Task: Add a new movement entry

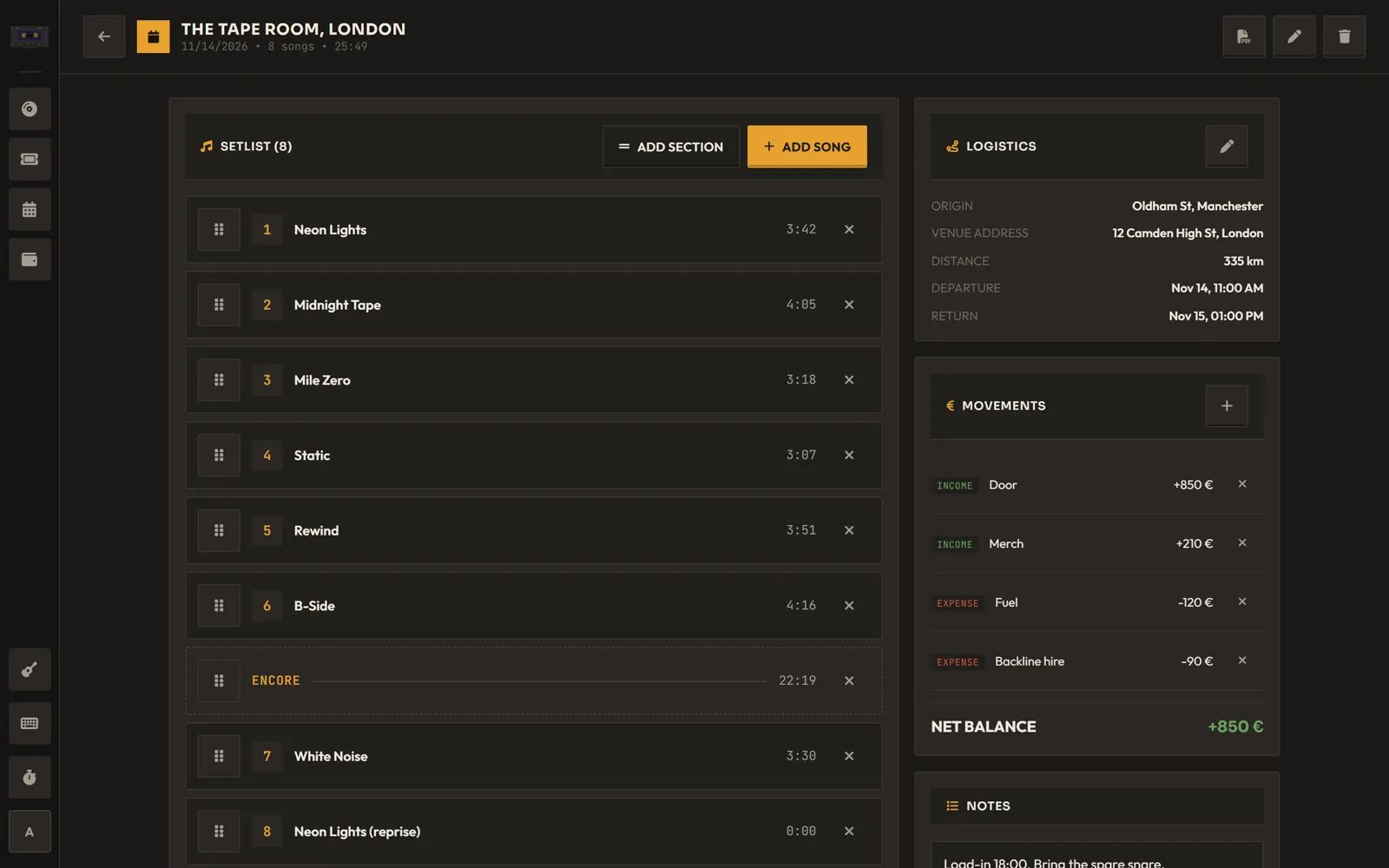Action: pyautogui.click(x=1226, y=405)
